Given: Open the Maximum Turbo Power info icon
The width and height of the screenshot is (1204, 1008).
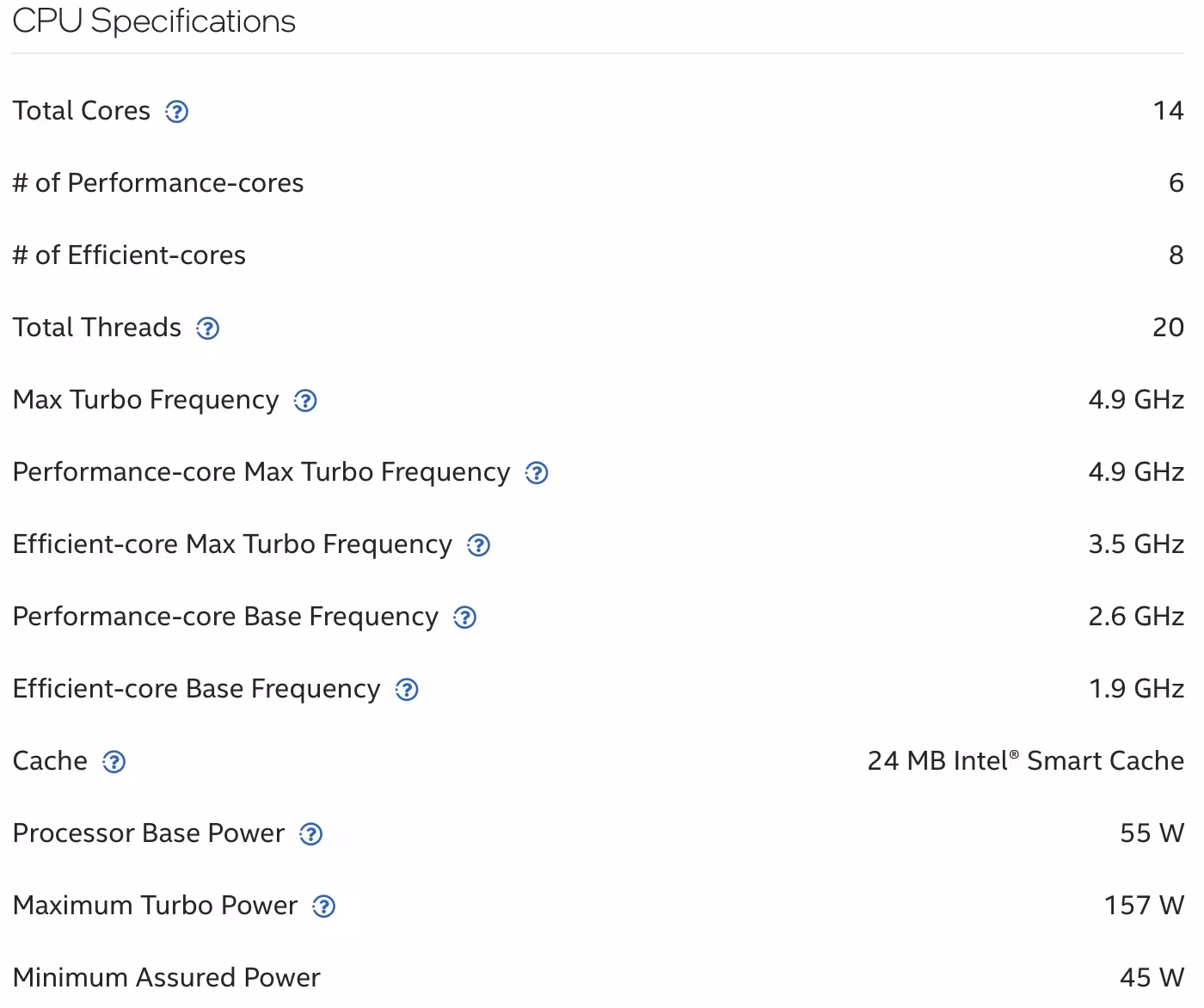Looking at the screenshot, I should tap(324, 907).
